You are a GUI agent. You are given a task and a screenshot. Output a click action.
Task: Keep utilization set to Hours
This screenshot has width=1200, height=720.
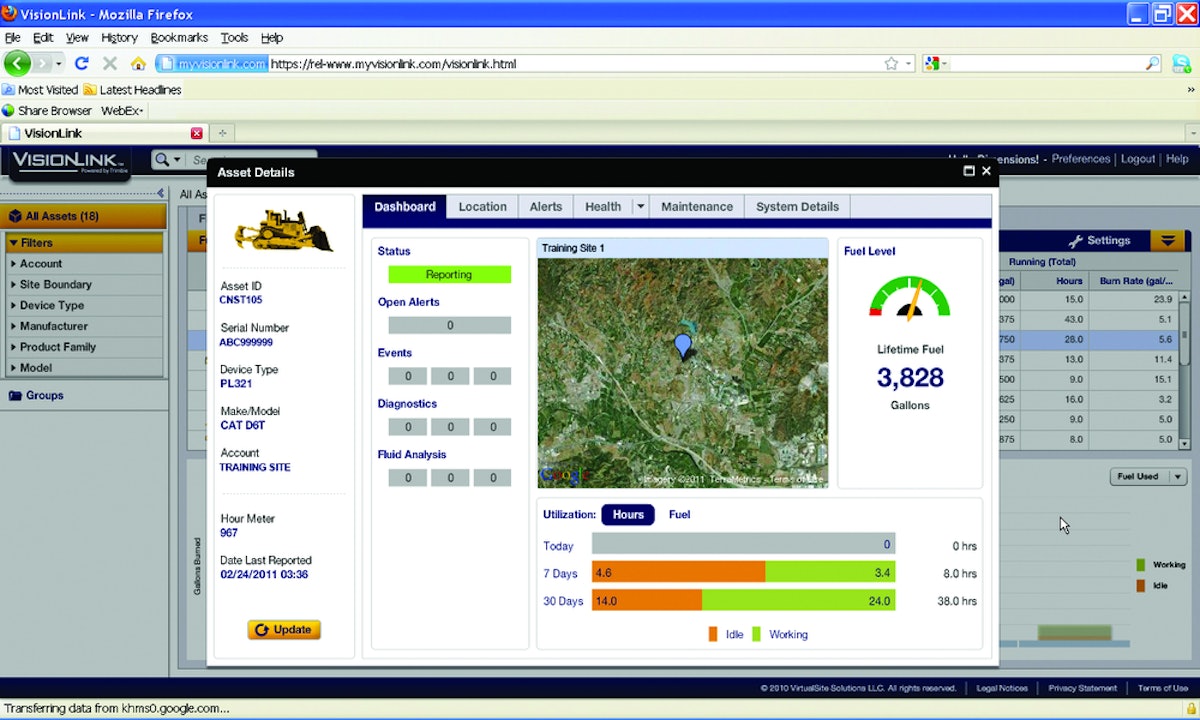pyautogui.click(x=628, y=514)
